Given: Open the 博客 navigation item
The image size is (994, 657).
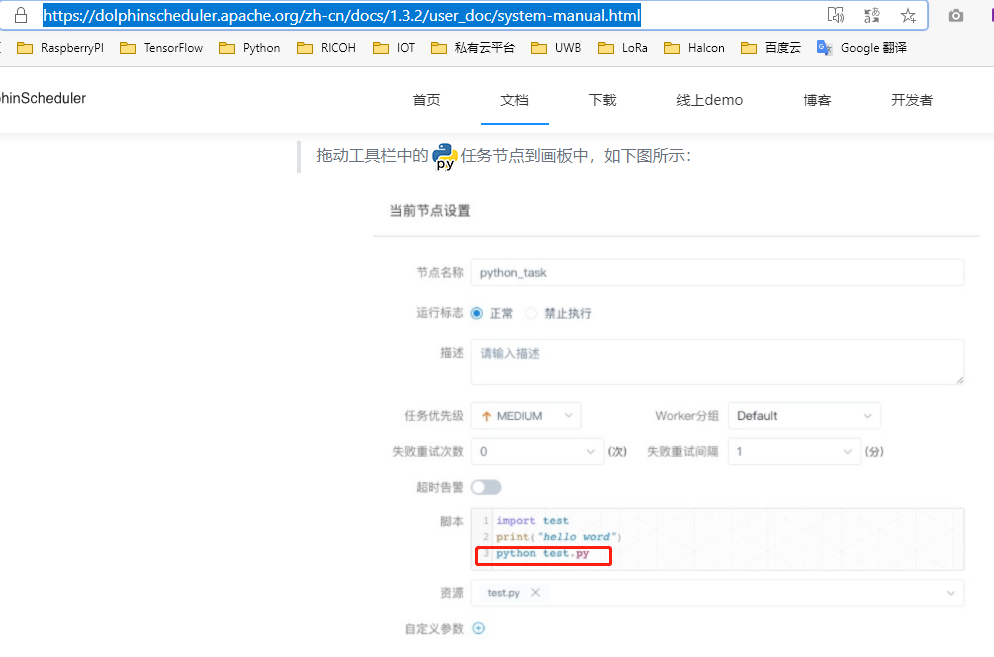Looking at the screenshot, I should 816,100.
